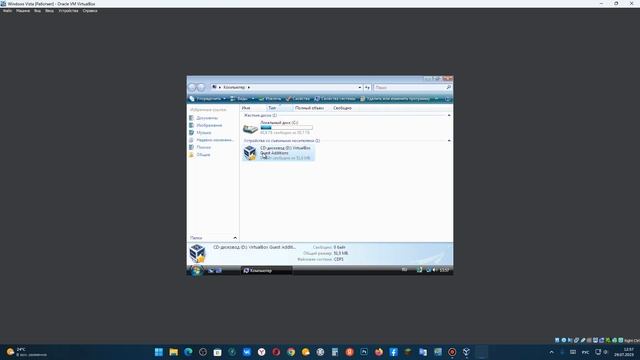
Task: Open Общие in favorite links
Action: point(200,155)
